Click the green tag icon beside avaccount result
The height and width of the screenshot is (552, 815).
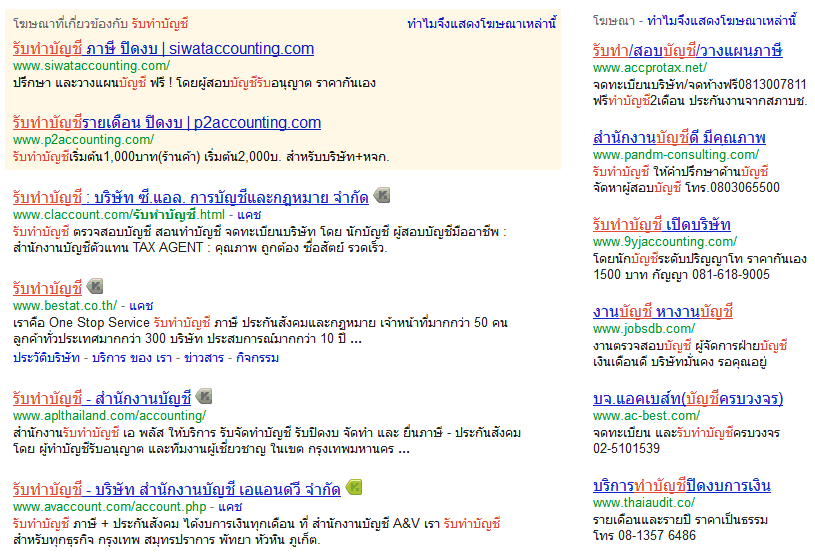click(353, 487)
